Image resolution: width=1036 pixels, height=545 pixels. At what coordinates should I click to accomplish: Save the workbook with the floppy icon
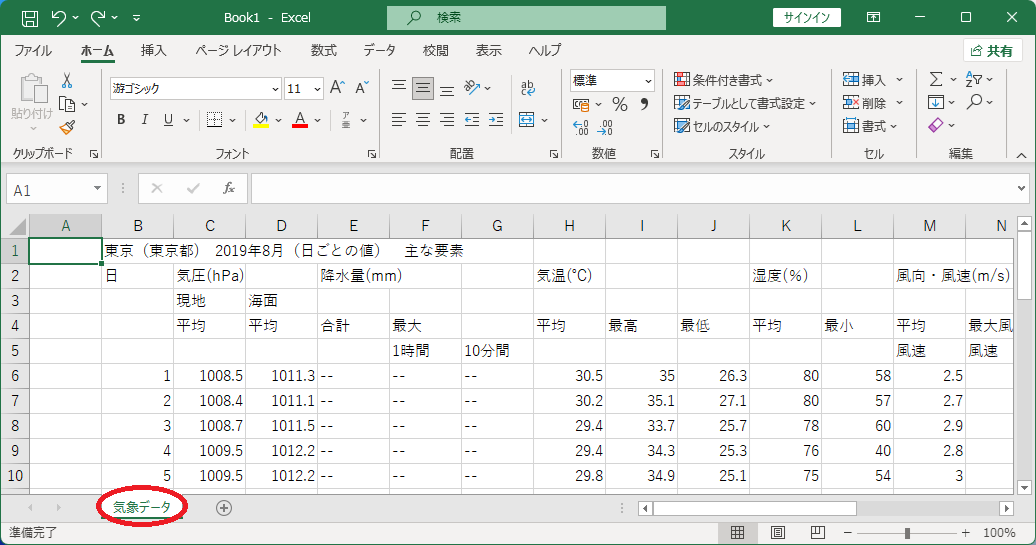30,18
